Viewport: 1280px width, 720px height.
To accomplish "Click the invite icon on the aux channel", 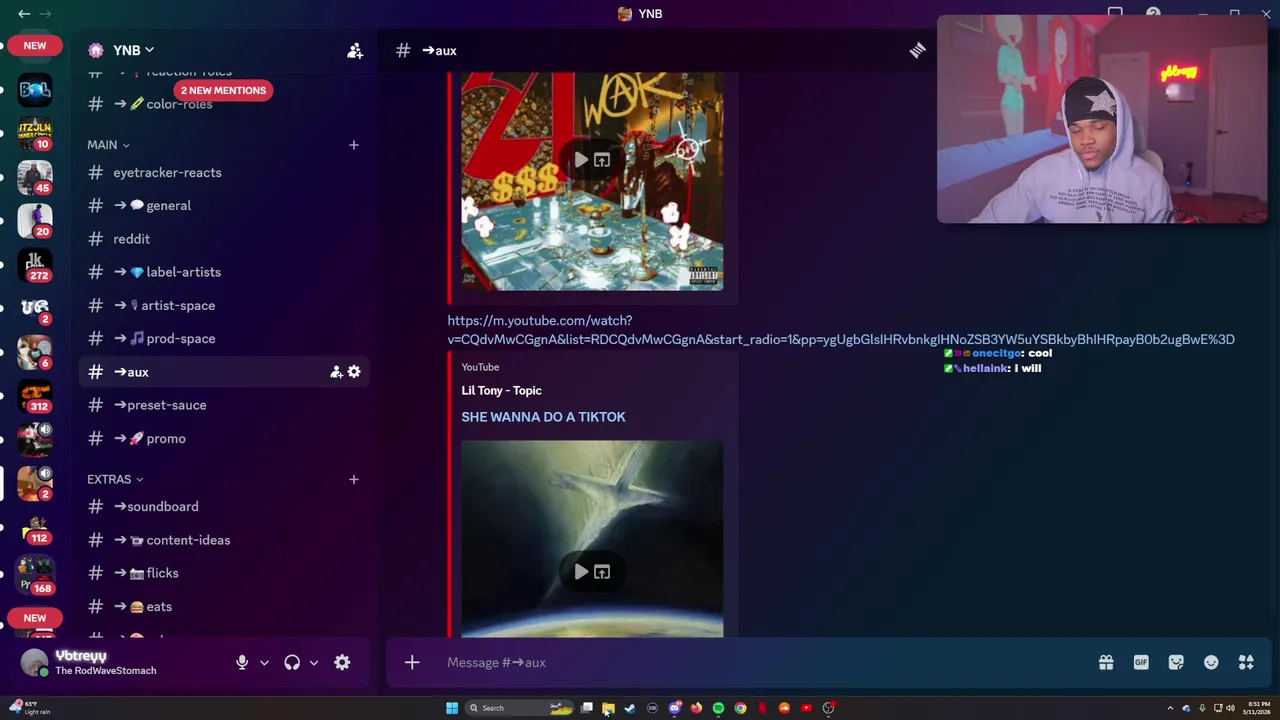I will click(x=336, y=372).
